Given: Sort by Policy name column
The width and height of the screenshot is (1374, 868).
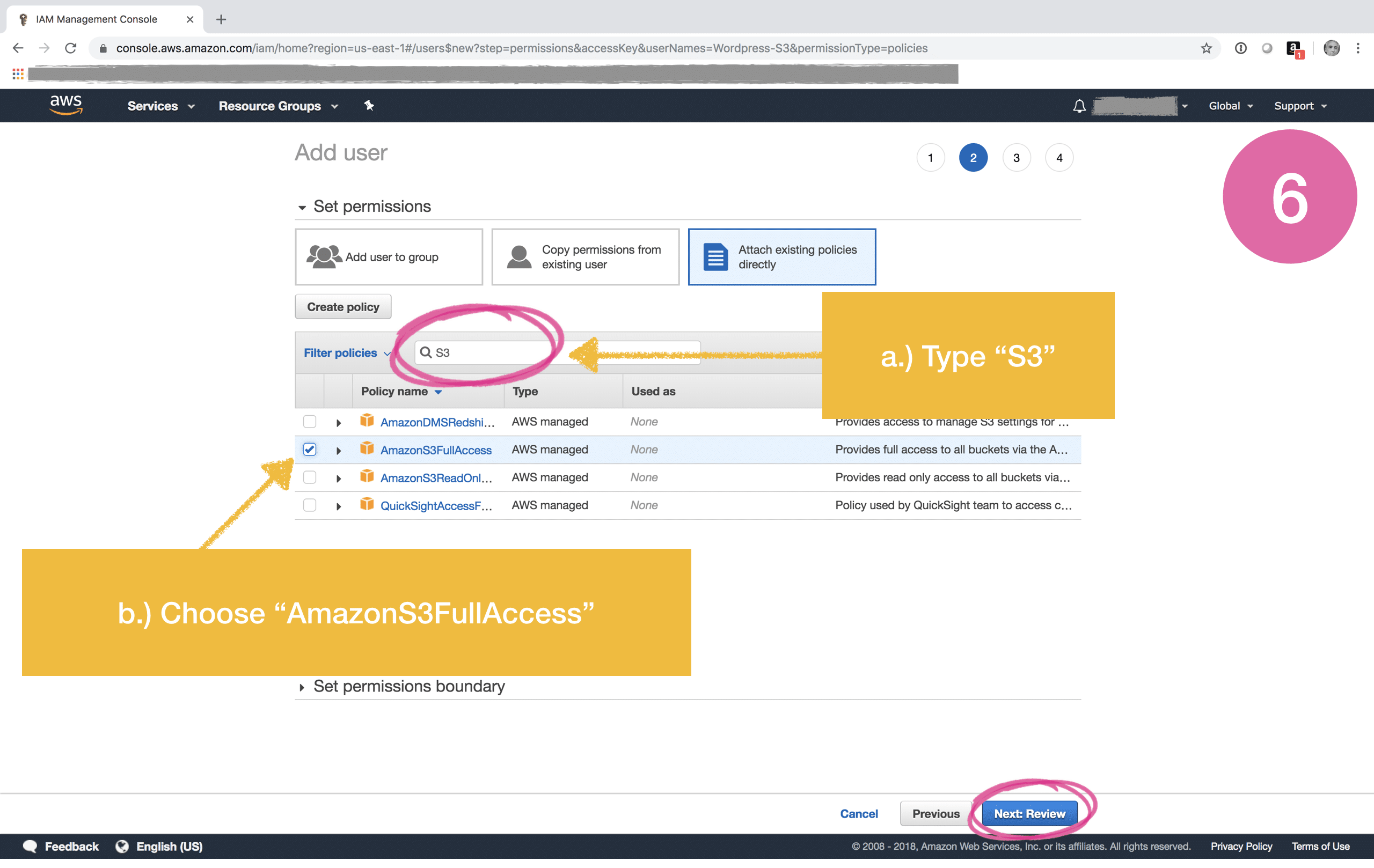Looking at the screenshot, I should [401, 391].
